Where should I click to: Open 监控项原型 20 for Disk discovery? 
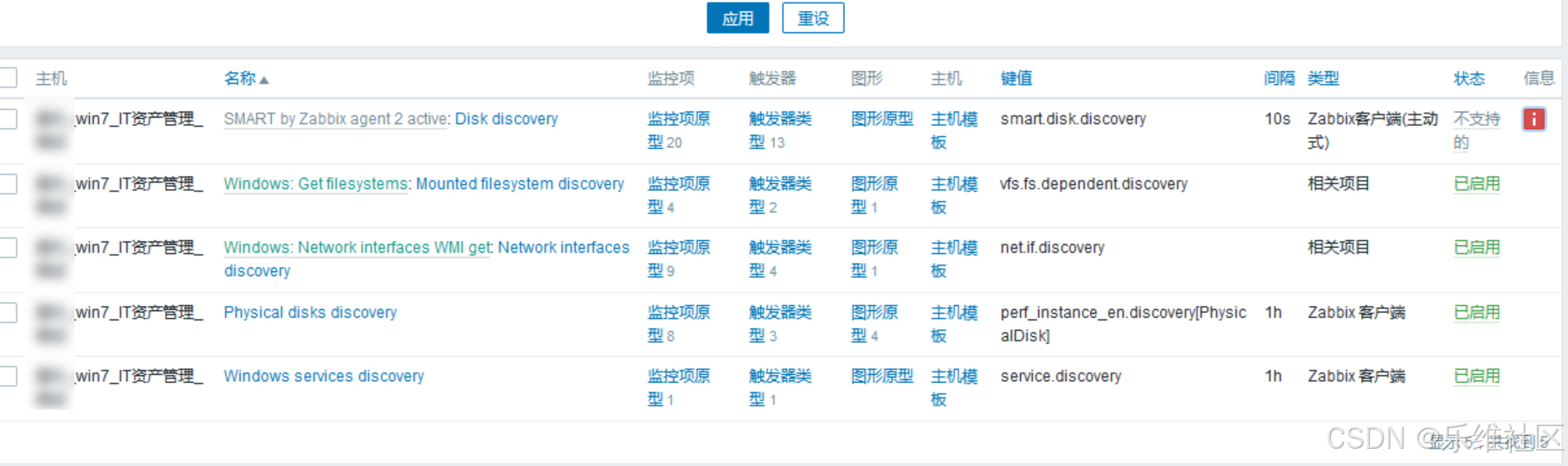pos(679,130)
